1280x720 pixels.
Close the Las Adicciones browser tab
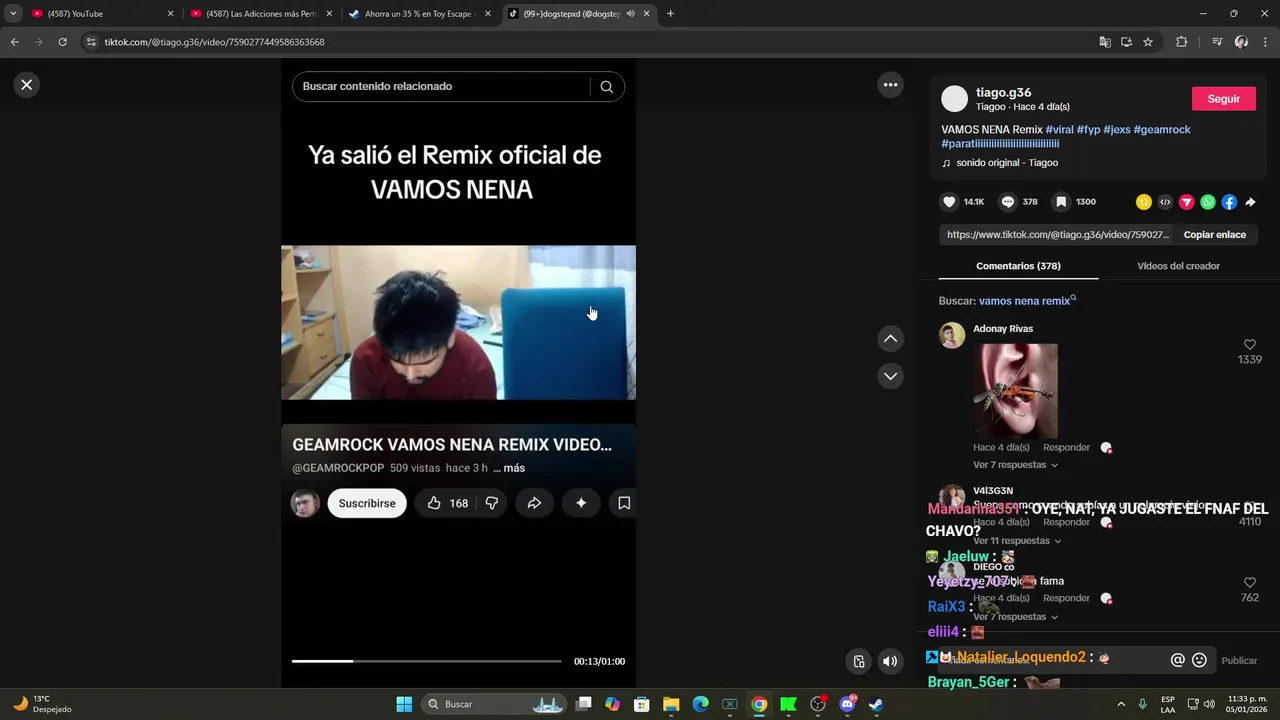[329, 14]
